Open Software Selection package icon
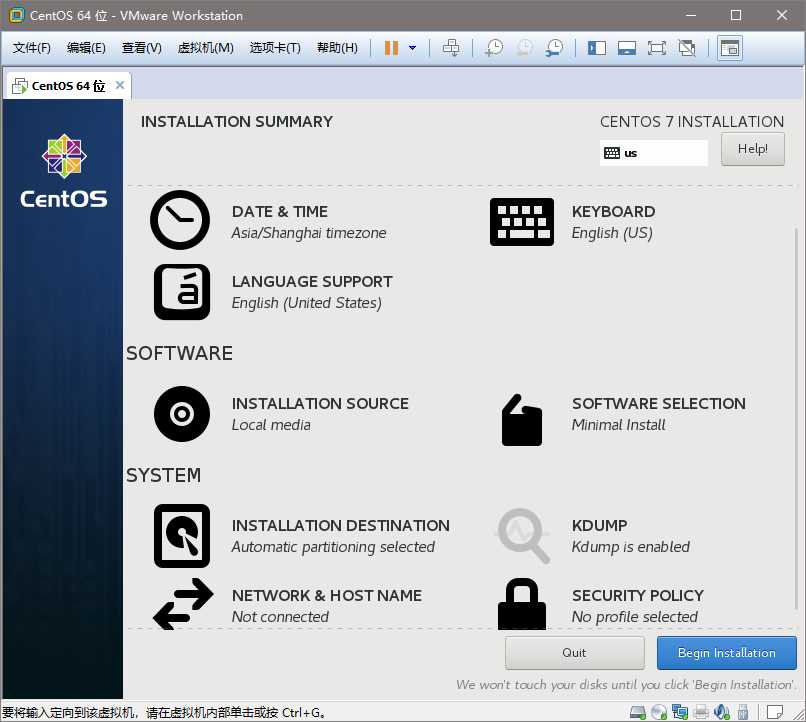 (522, 420)
